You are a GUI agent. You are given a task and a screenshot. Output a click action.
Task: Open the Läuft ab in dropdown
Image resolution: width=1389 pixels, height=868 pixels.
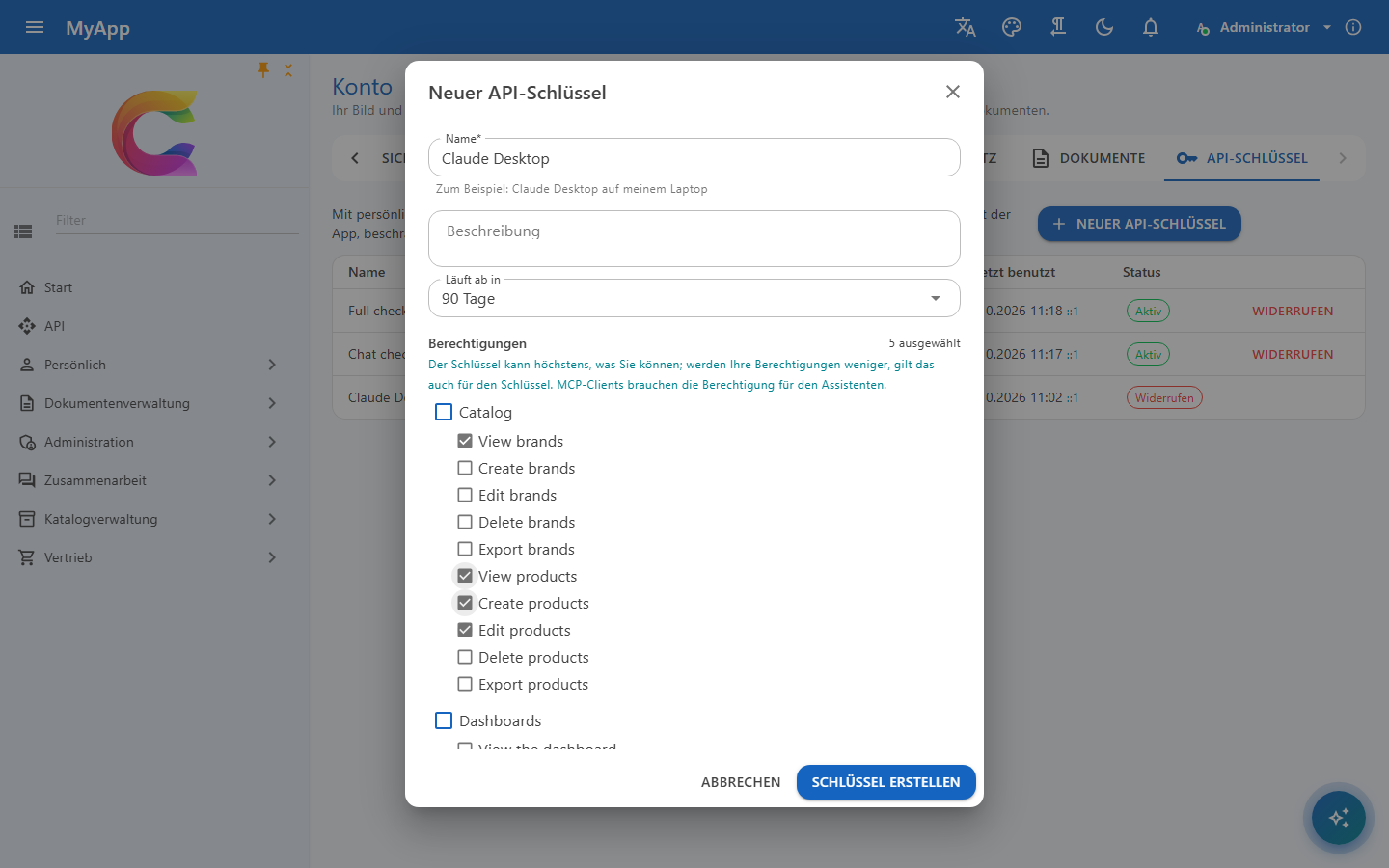click(x=694, y=298)
